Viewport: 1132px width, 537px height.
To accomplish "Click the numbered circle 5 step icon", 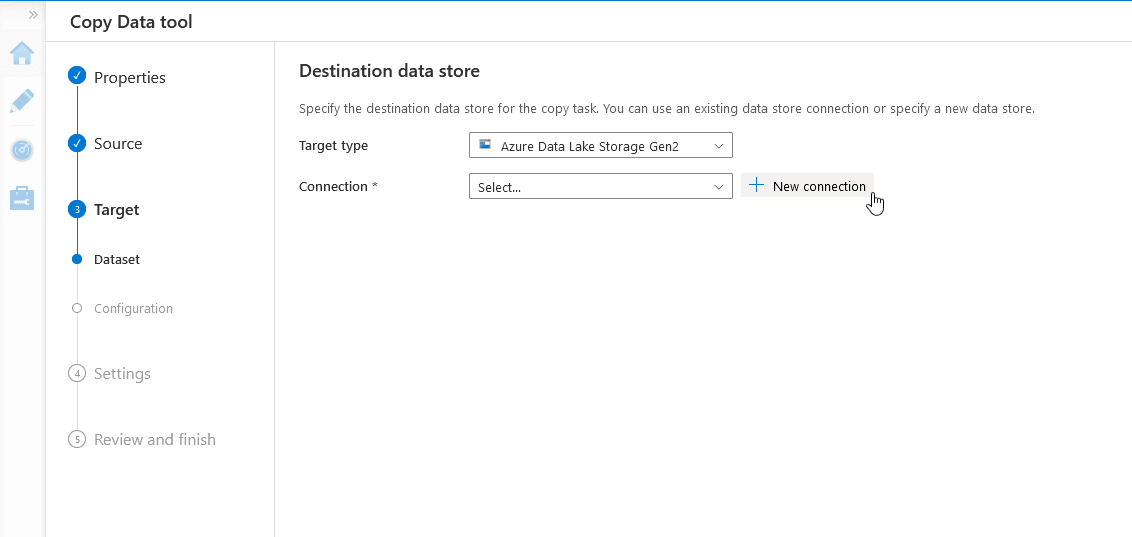I will [77, 440].
